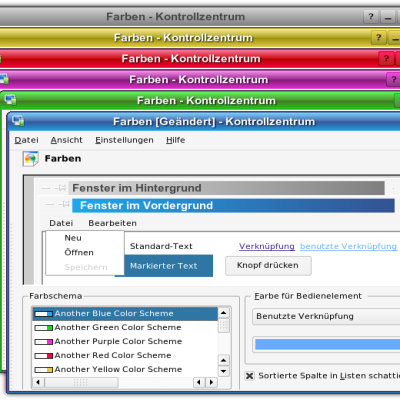Click the gray window's help question-mark button
400x400 pixels.
point(371,16)
